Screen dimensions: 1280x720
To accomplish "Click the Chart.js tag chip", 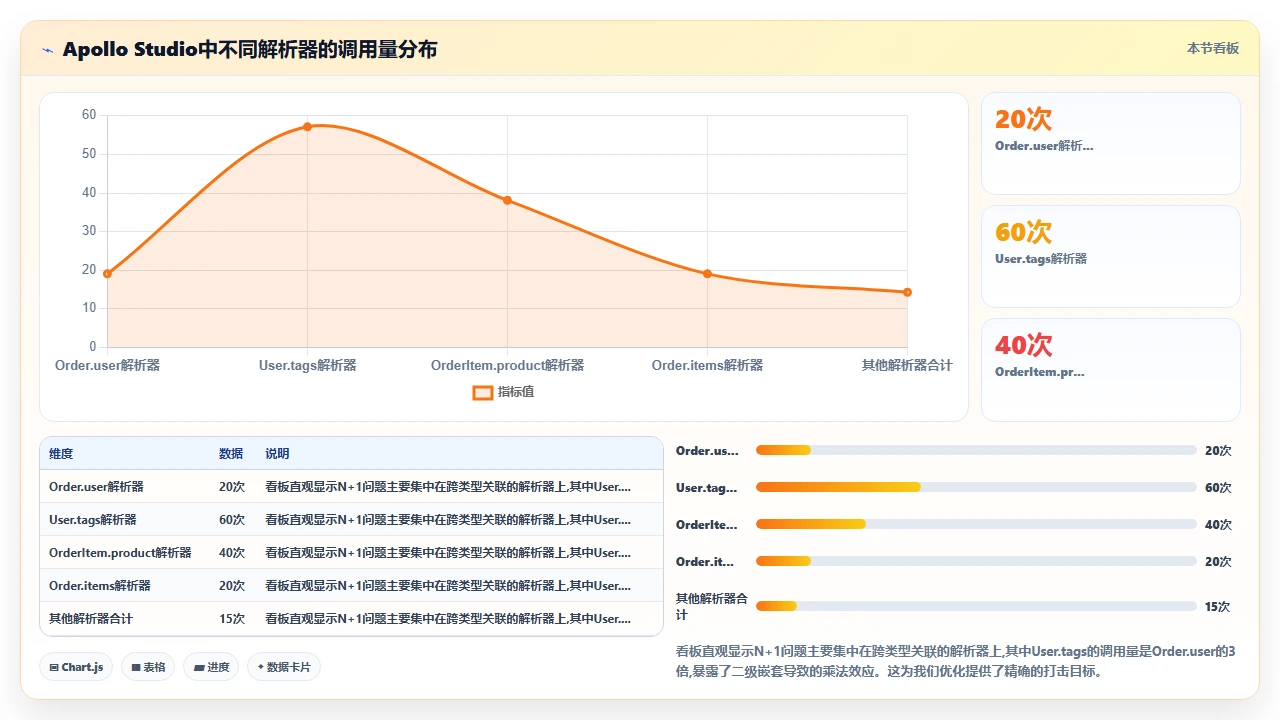I will click(76, 667).
